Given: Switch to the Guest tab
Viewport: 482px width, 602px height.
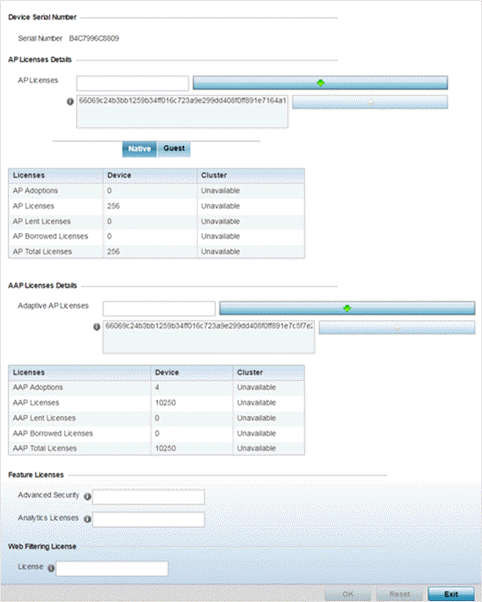Looking at the screenshot, I should tap(174, 149).
